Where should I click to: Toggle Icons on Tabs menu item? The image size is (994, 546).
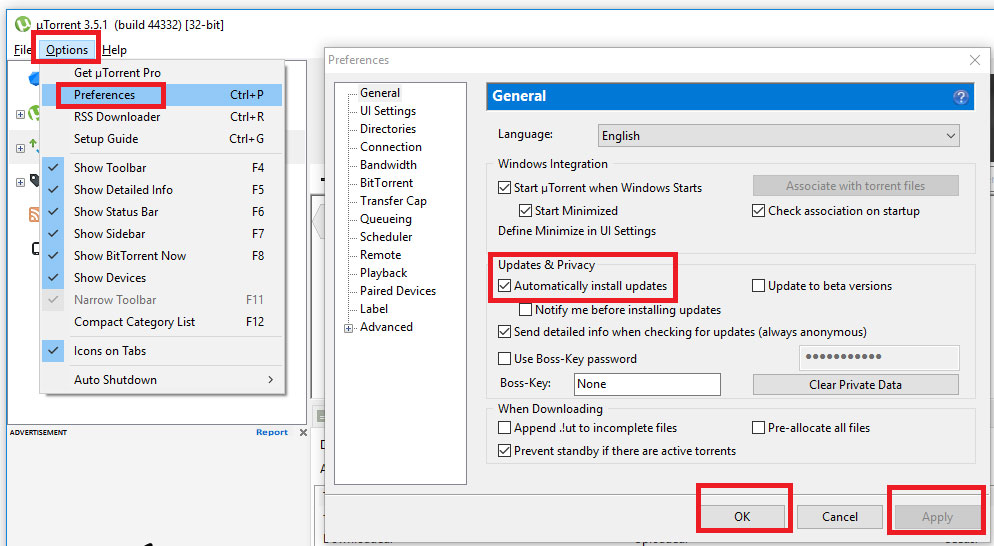[162, 351]
